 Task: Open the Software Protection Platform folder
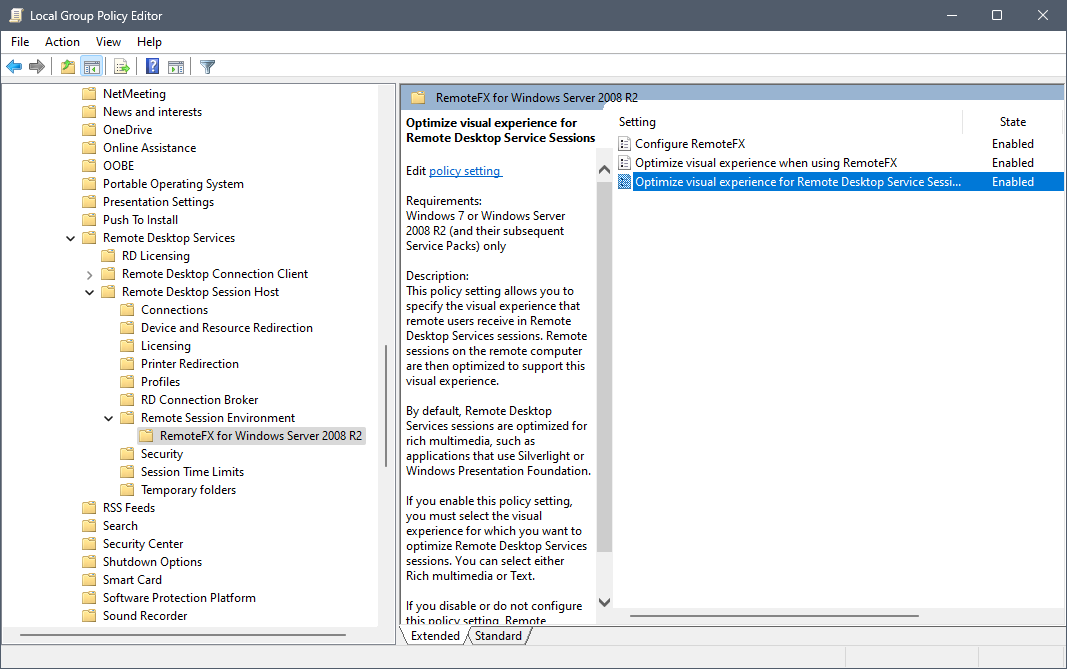pos(179,598)
